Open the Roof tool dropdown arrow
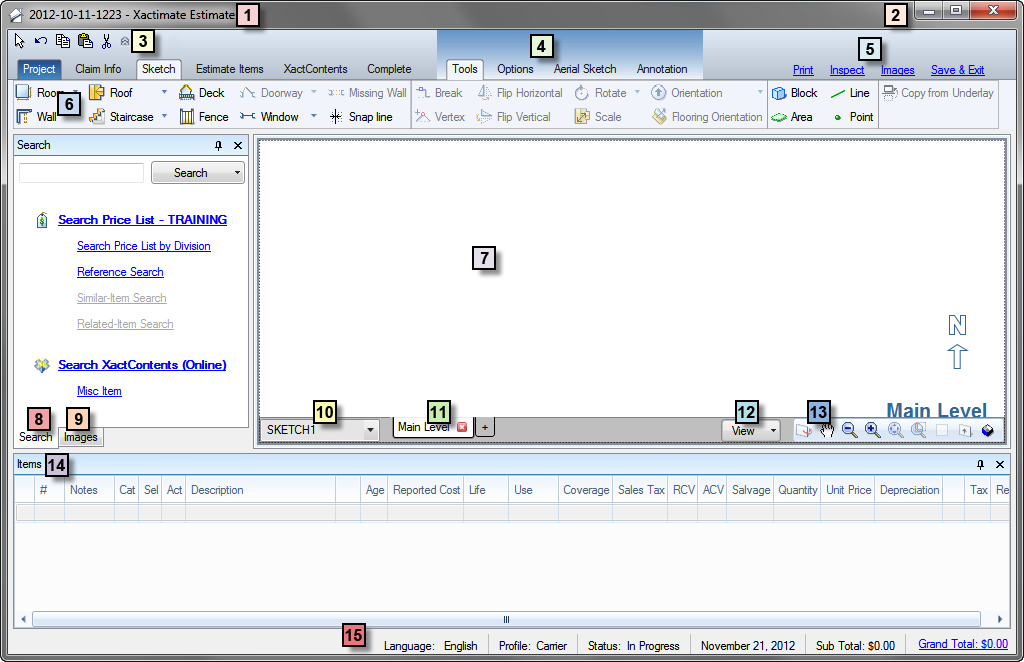This screenshot has width=1024, height=662. tap(165, 92)
